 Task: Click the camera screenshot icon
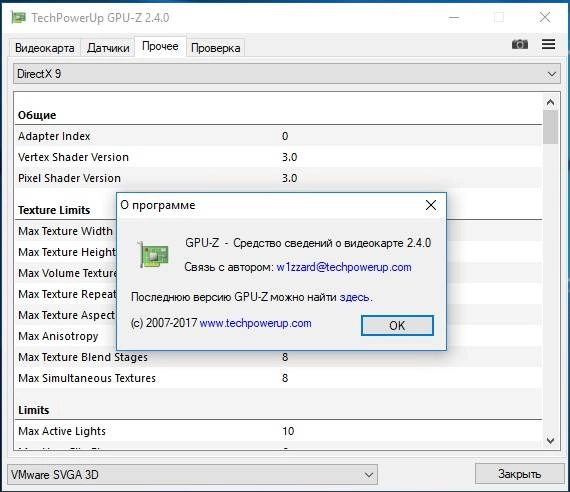coord(520,44)
